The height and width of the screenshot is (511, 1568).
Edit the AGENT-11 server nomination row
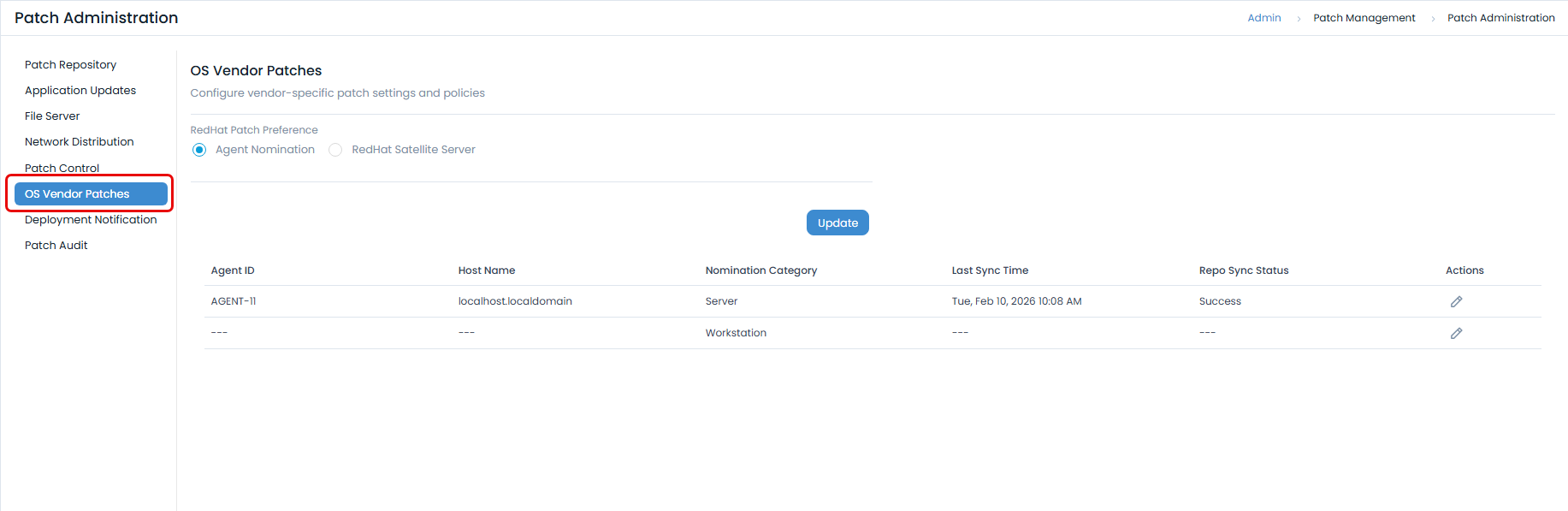coord(1456,301)
